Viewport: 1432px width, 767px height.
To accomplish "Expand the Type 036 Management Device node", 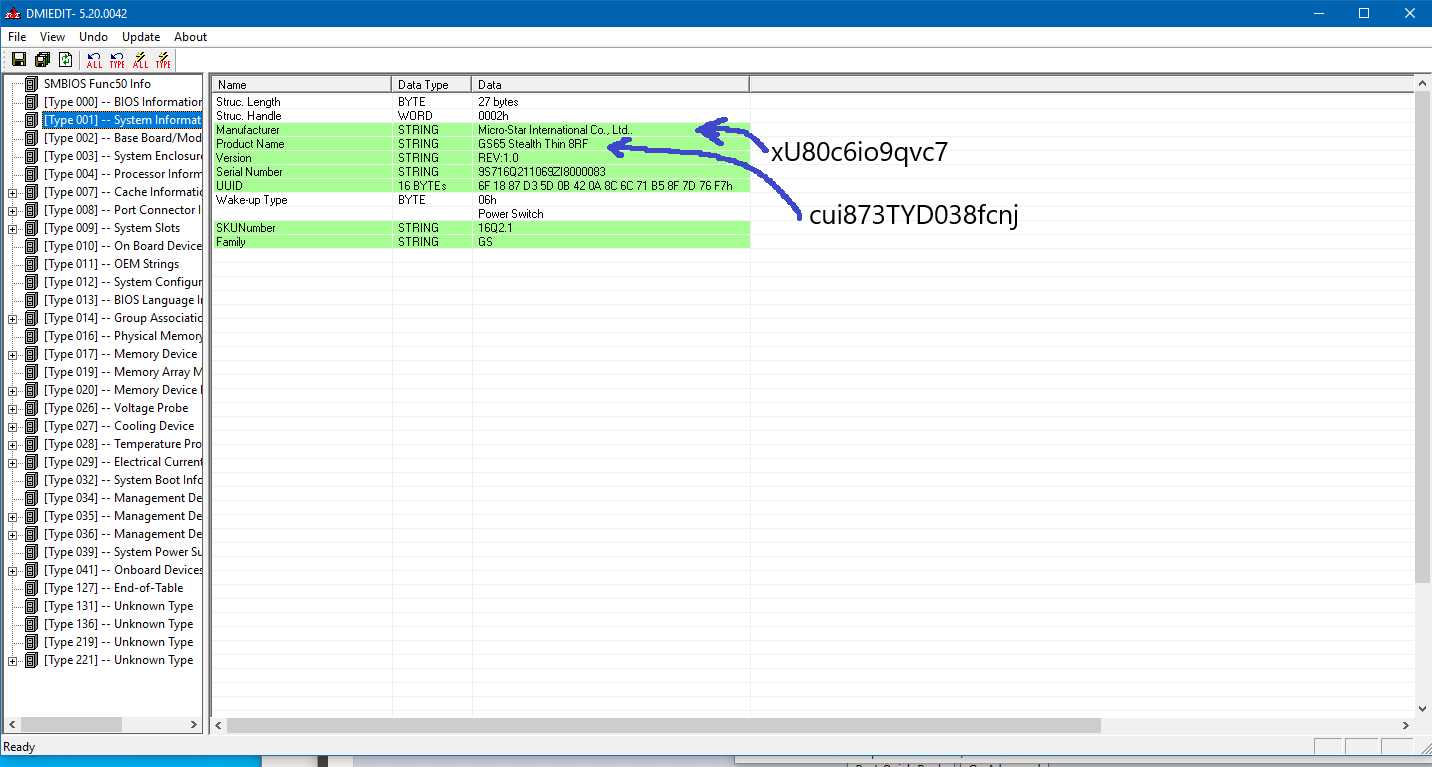I will [x=12, y=534].
